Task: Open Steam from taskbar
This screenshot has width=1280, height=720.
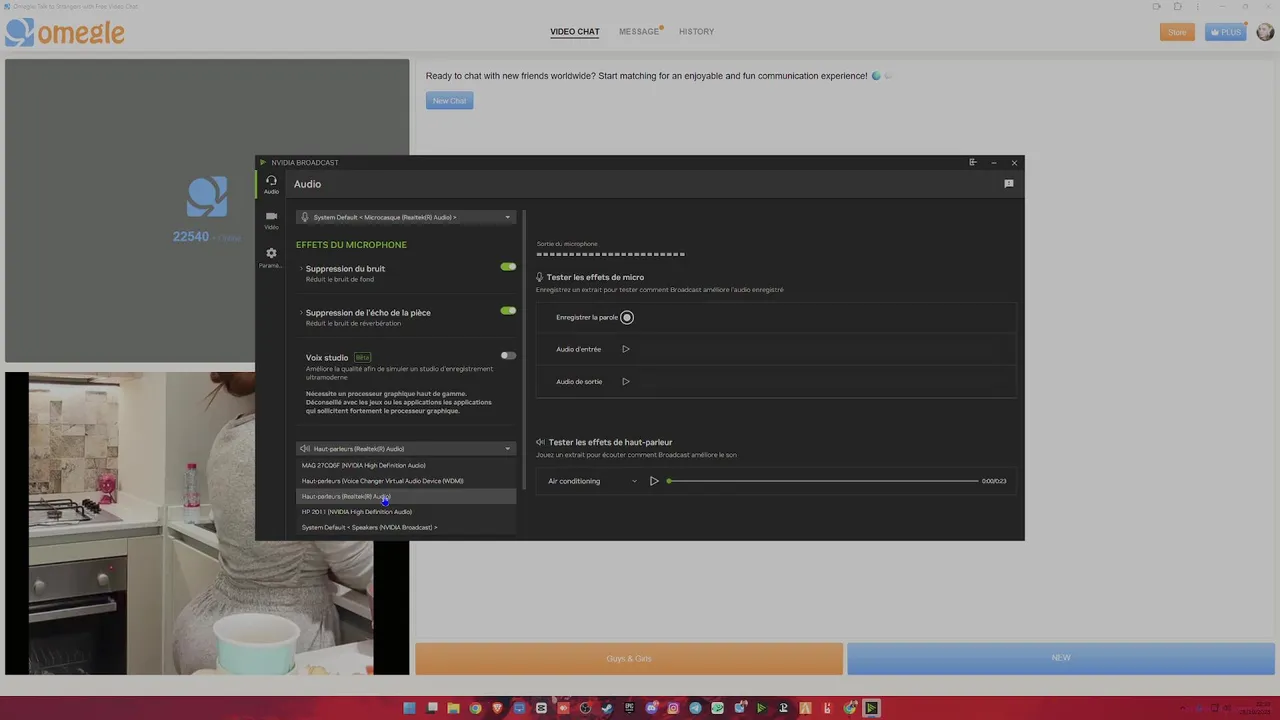Action: pos(608,708)
